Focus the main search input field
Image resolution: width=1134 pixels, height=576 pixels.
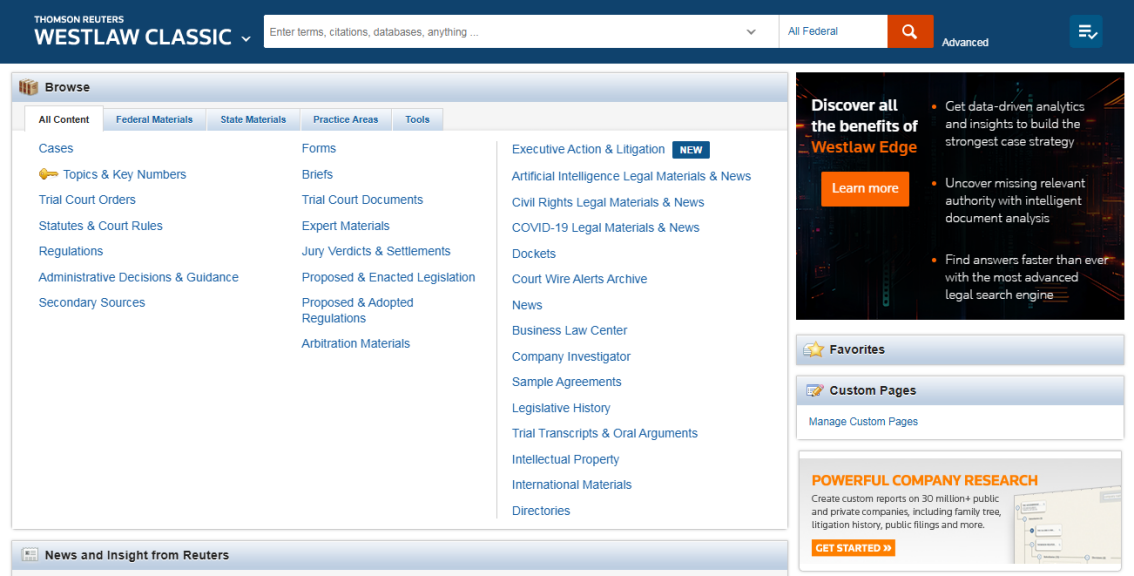tap(506, 32)
